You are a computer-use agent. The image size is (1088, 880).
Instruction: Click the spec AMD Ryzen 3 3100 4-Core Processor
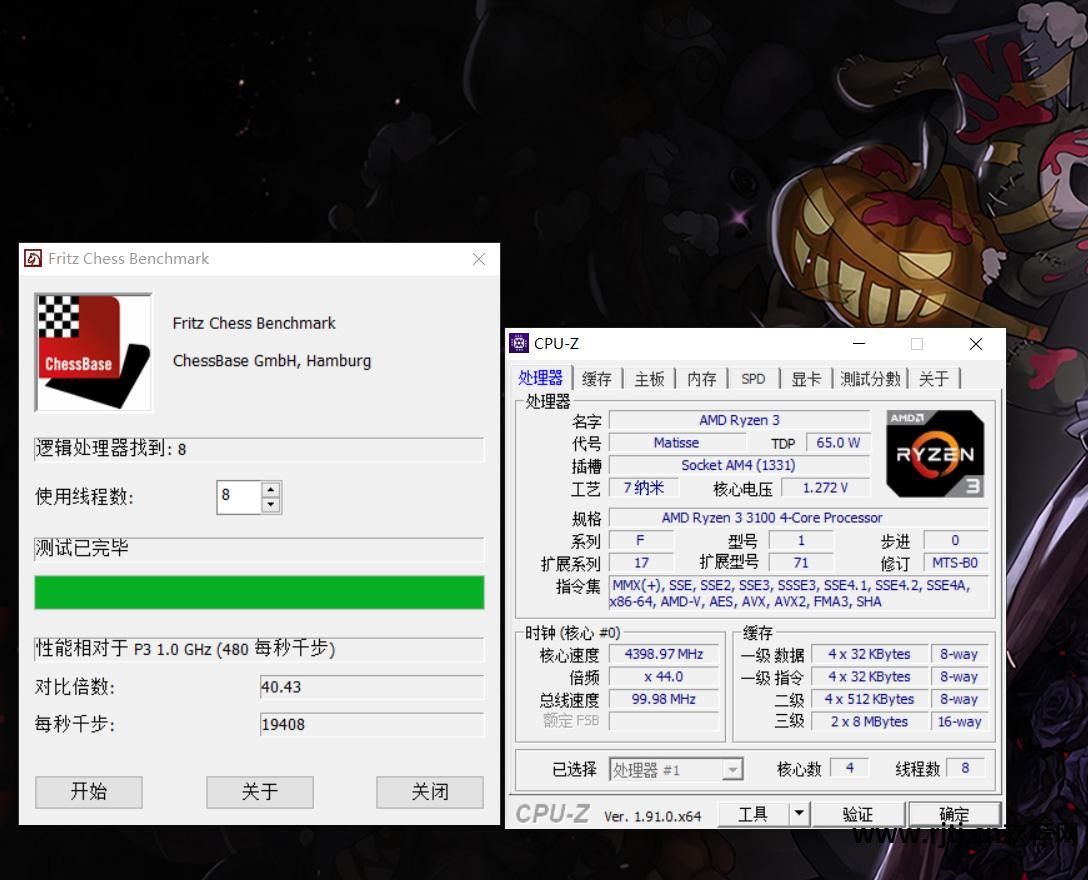pyautogui.click(x=798, y=518)
